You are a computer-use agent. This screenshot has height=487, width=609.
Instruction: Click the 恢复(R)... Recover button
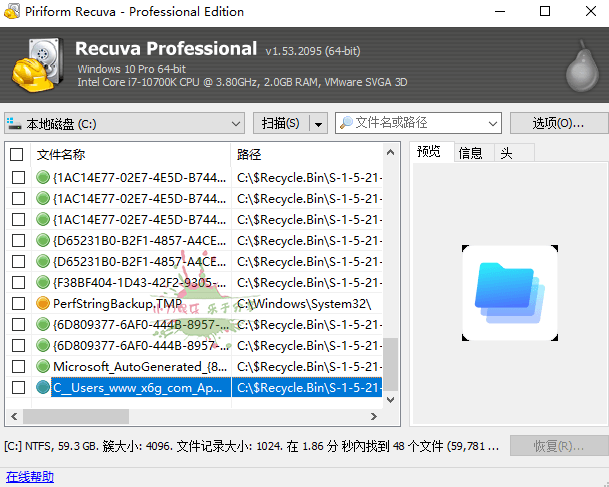(x=559, y=446)
